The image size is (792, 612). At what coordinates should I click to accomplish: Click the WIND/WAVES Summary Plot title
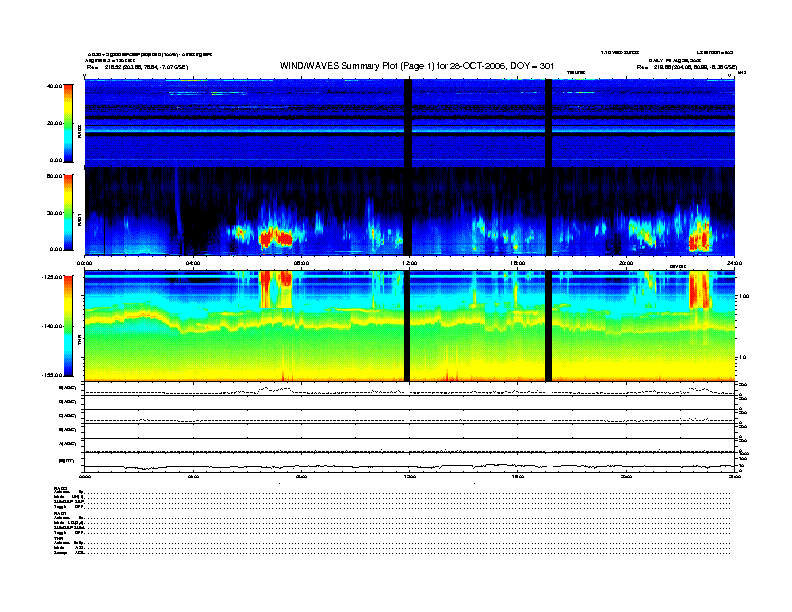pos(417,66)
